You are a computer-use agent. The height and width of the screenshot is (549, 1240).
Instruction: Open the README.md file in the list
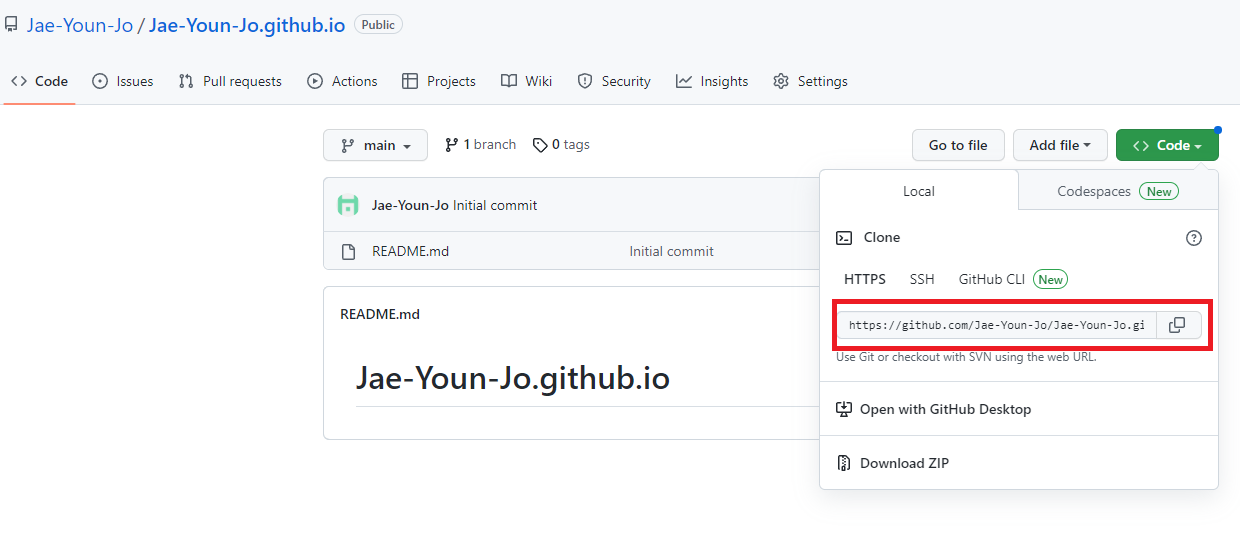(x=410, y=251)
